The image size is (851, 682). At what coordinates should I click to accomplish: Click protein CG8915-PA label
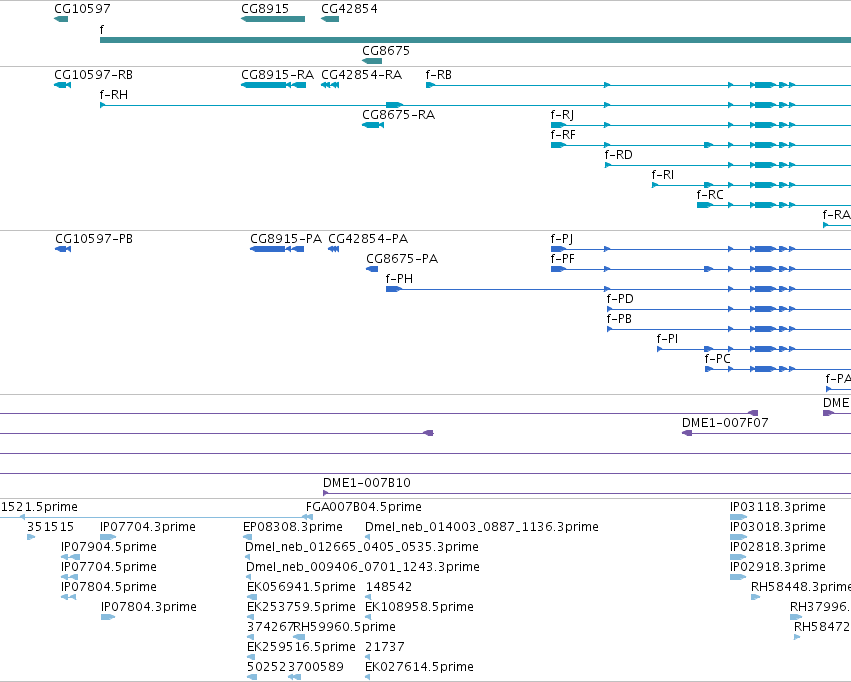286,239
